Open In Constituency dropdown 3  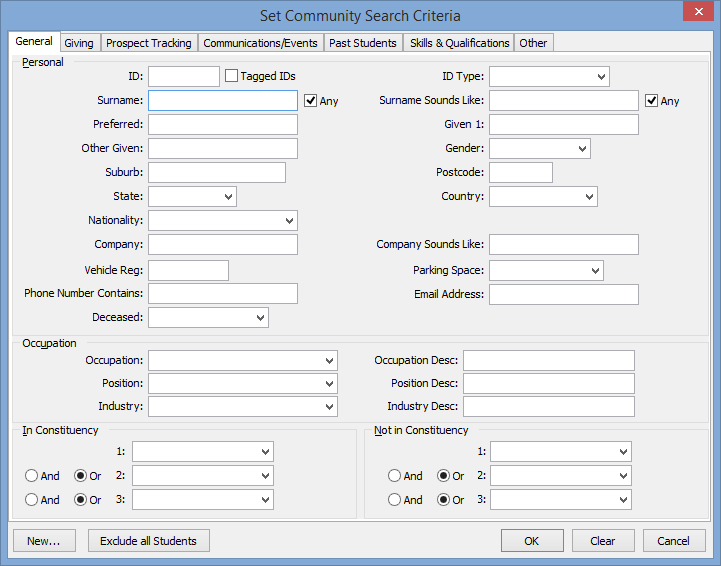(x=203, y=499)
